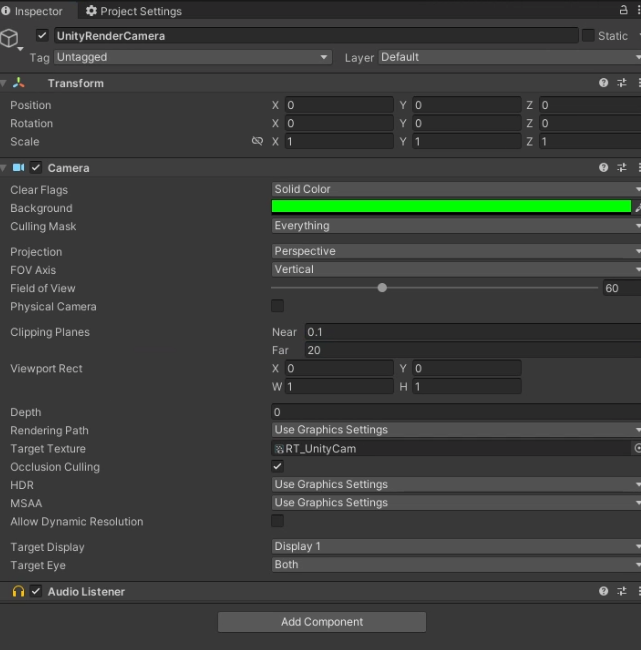641x650 pixels.
Task: Toggle the Inspector lock icon
Action: [x=623, y=10]
